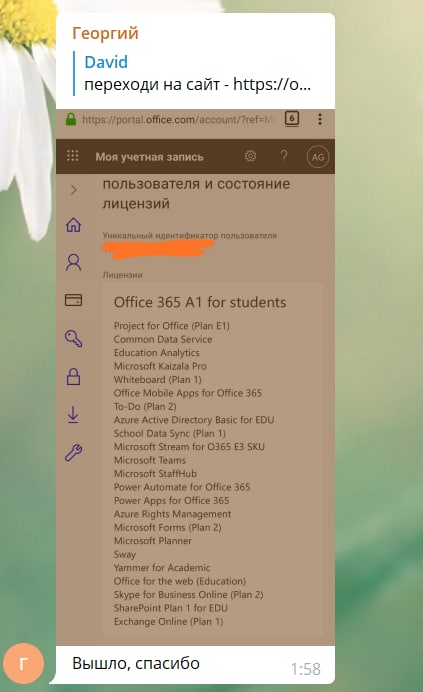Open the AG account avatar
Viewport: 423px width, 692px height.
(x=318, y=157)
